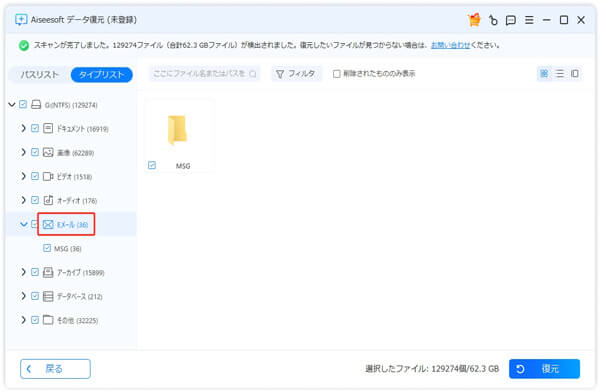
Task: Uncheck the アーカイブ checkbox
Action: click(x=35, y=272)
